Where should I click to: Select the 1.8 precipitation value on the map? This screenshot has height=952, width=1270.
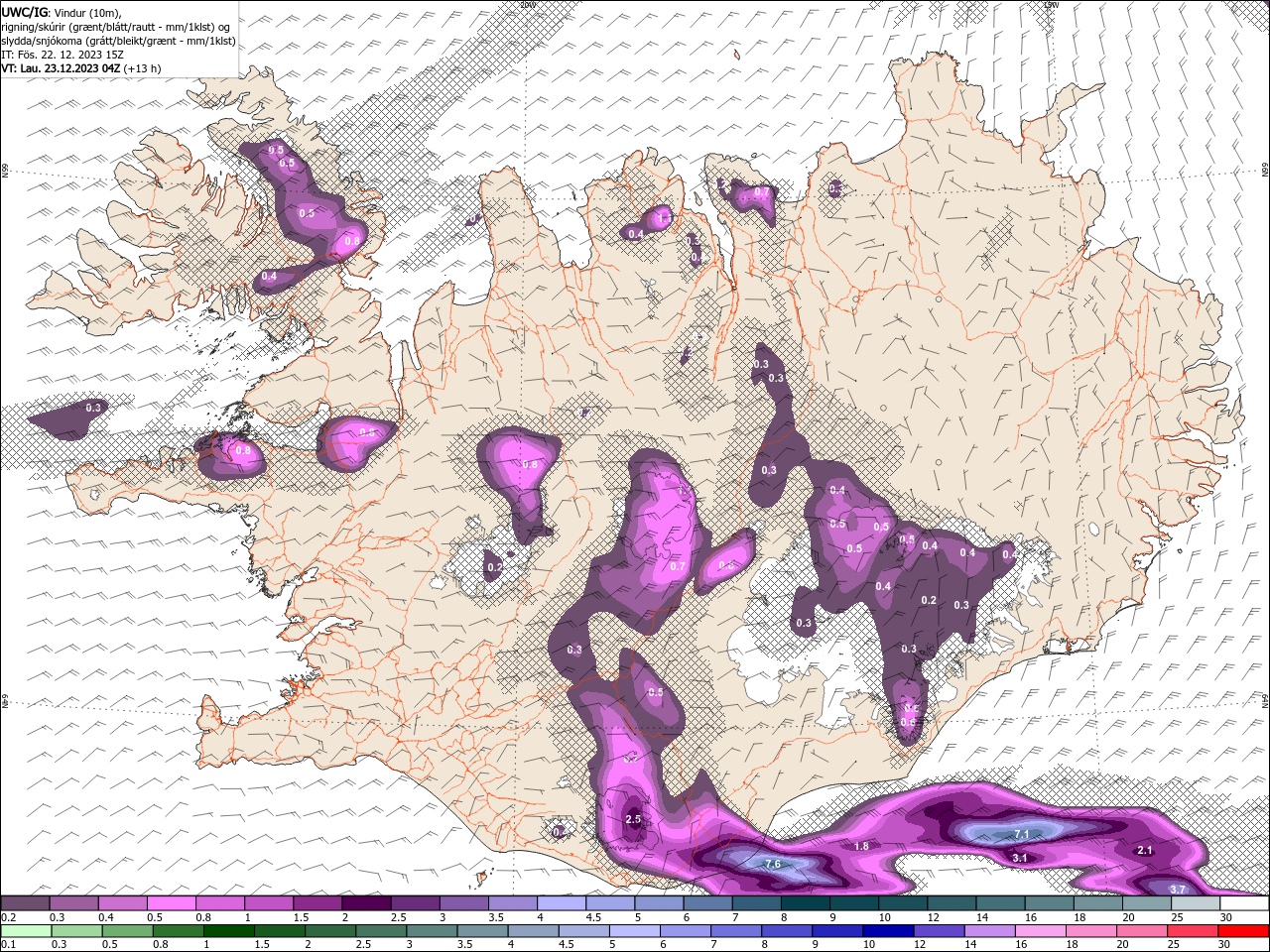861,846
